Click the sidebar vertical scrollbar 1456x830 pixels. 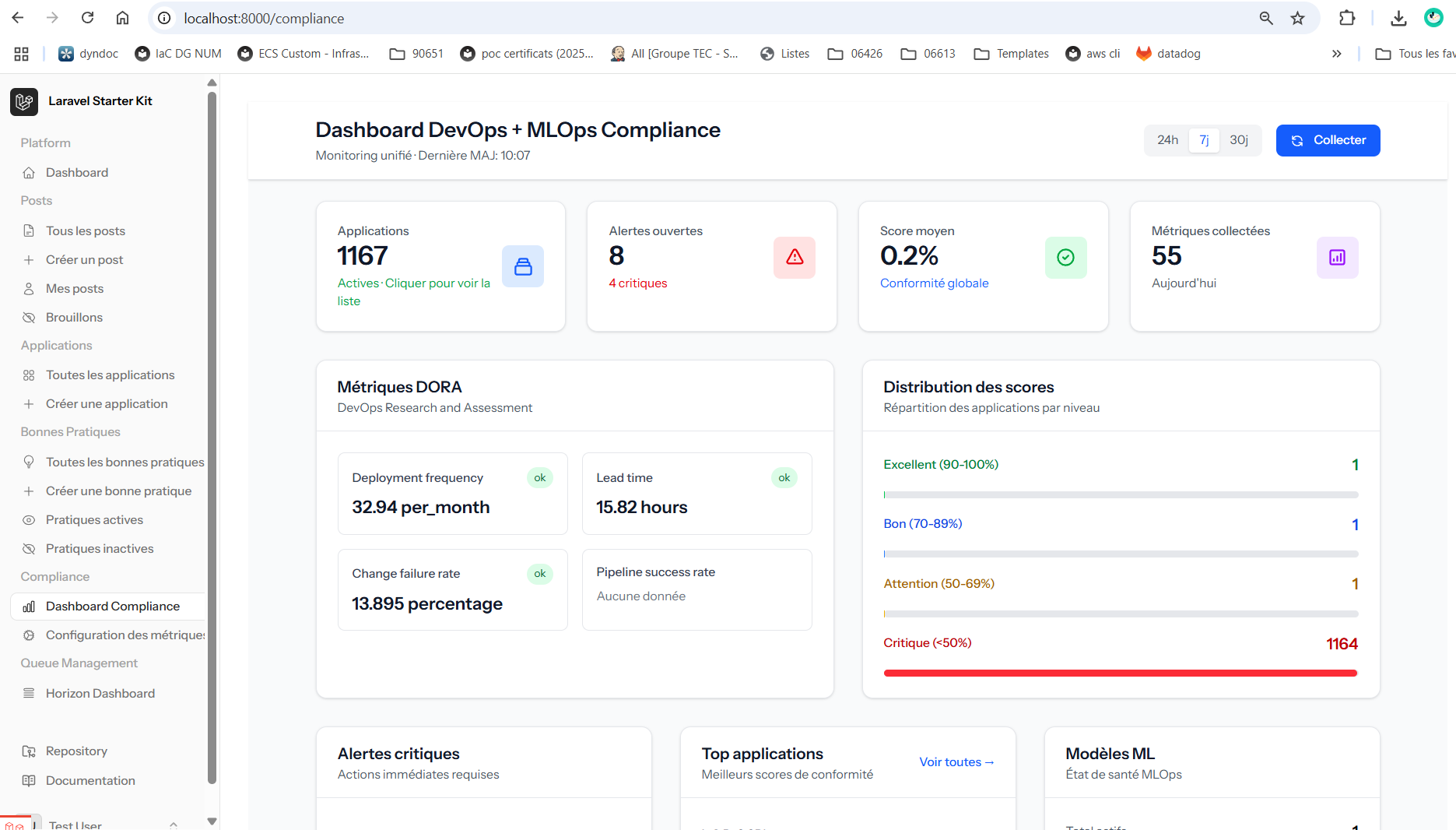(x=212, y=436)
